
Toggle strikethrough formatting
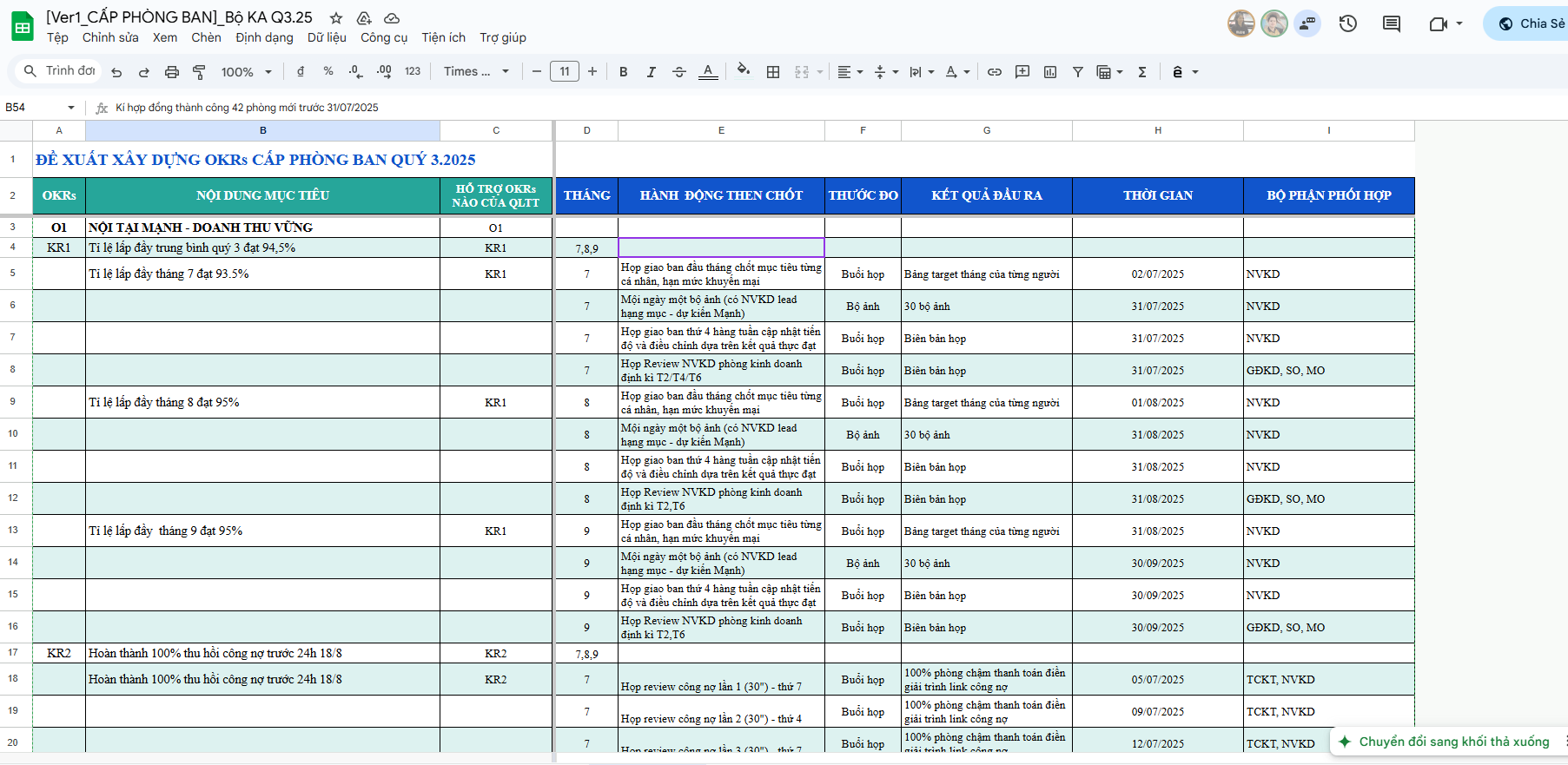679,72
